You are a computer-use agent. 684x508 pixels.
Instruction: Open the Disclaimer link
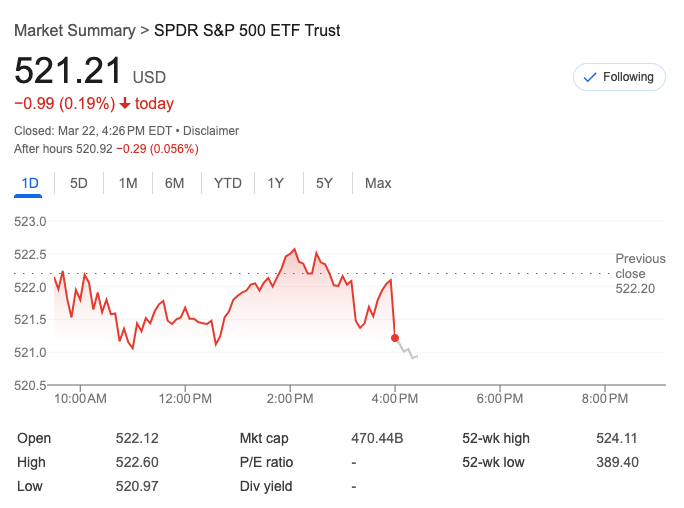pyautogui.click(x=211, y=131)
